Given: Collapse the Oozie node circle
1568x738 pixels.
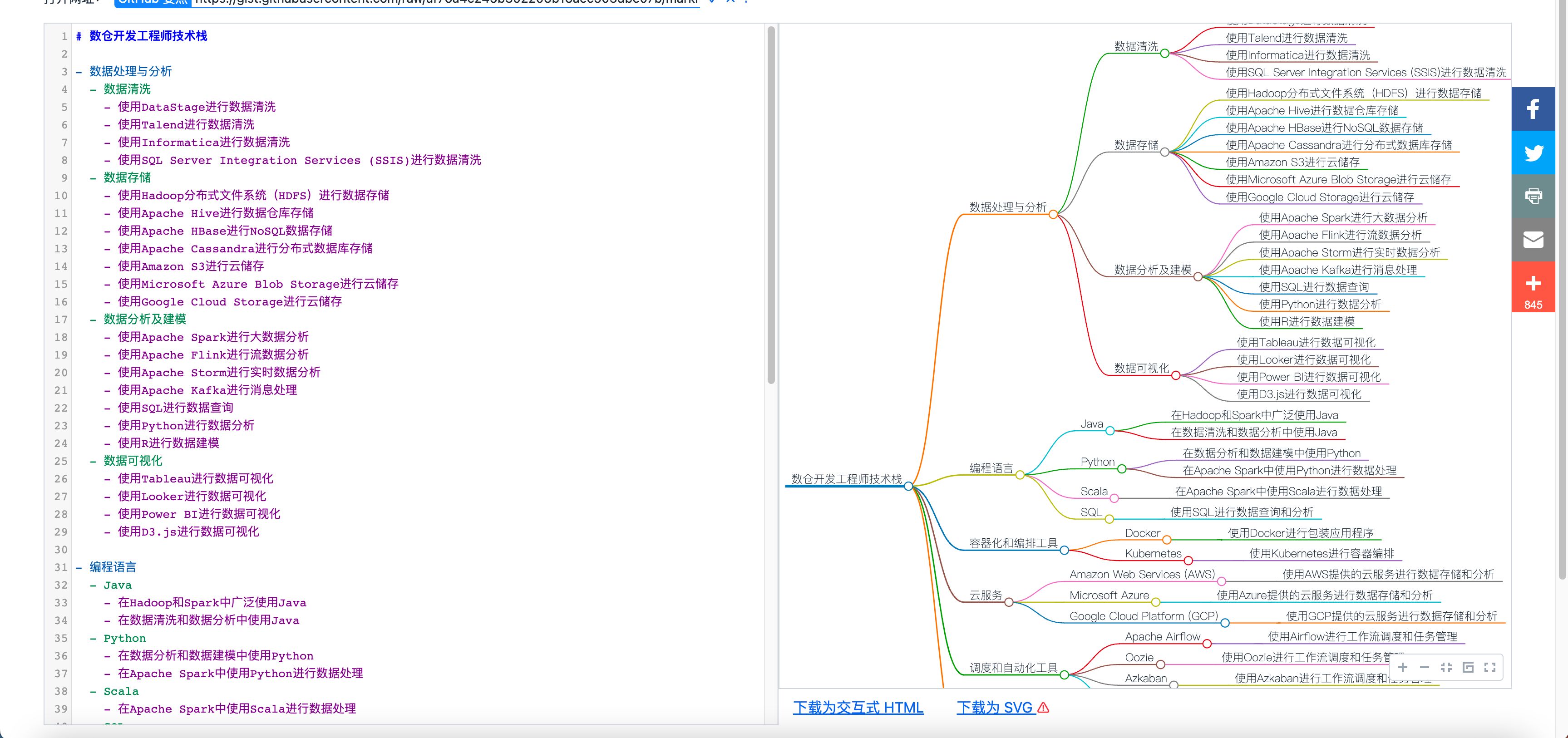Looking at the screenshot, I should [1160, 664].
